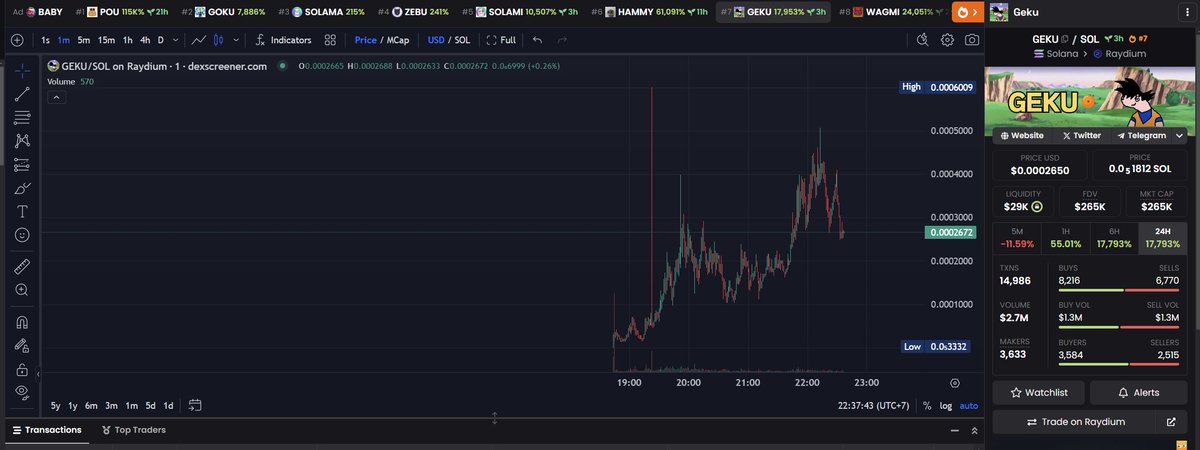Open the emoji icons tool
Viewport: 1200px width, 450px height.
(x=22, y=235)
